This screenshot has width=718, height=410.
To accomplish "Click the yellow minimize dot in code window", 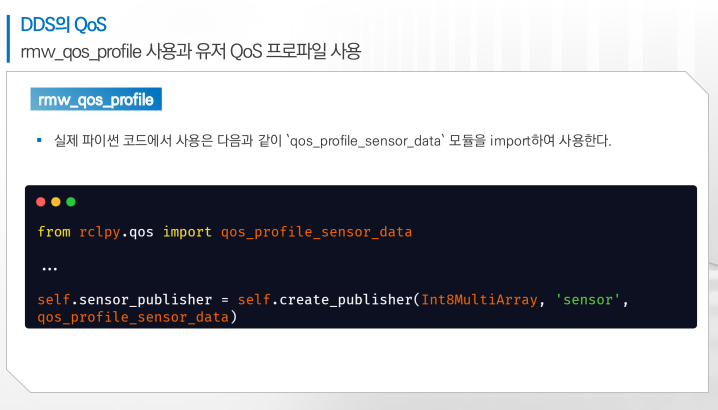I will coord(56,202).
